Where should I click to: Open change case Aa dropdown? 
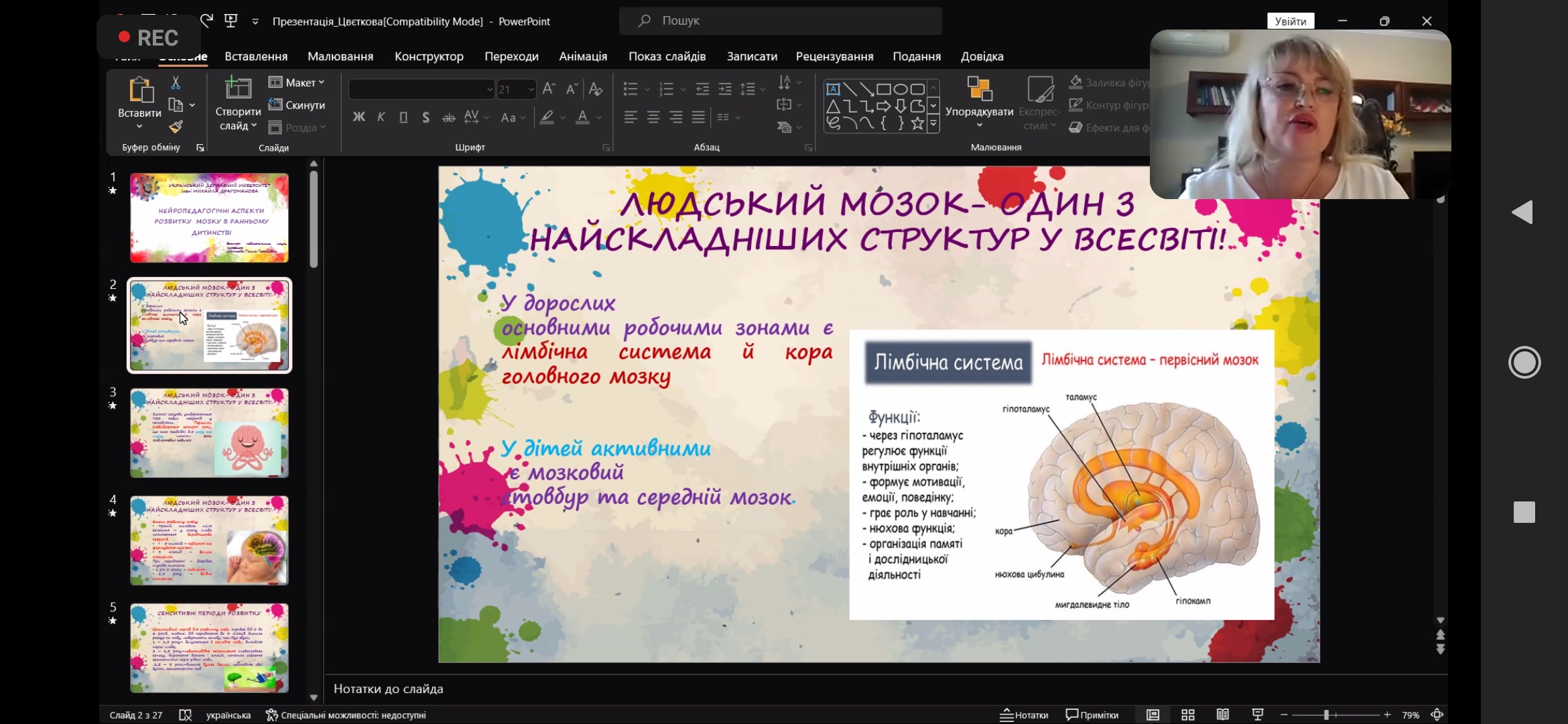pyautogui.click(x=513, y=118)
